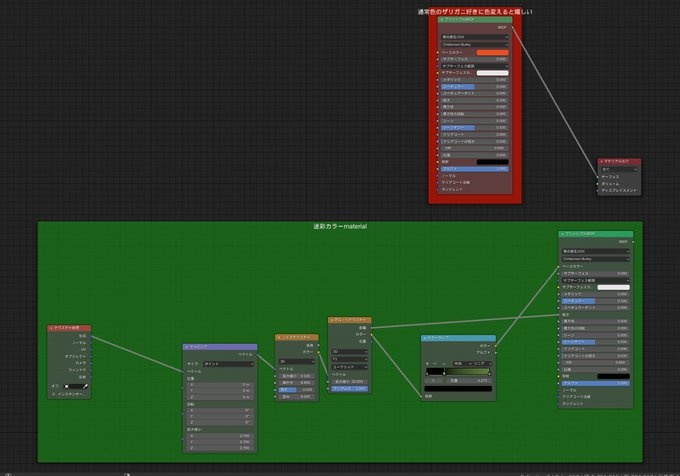Collapse the Voronoi Texture node
The image size is (680, 476).
[x=332, y=320]
